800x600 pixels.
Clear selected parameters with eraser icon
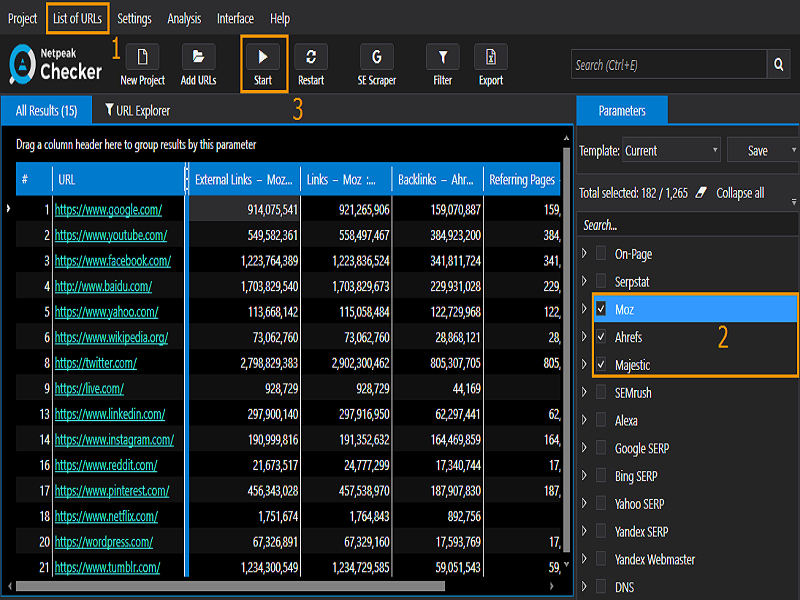702,192
